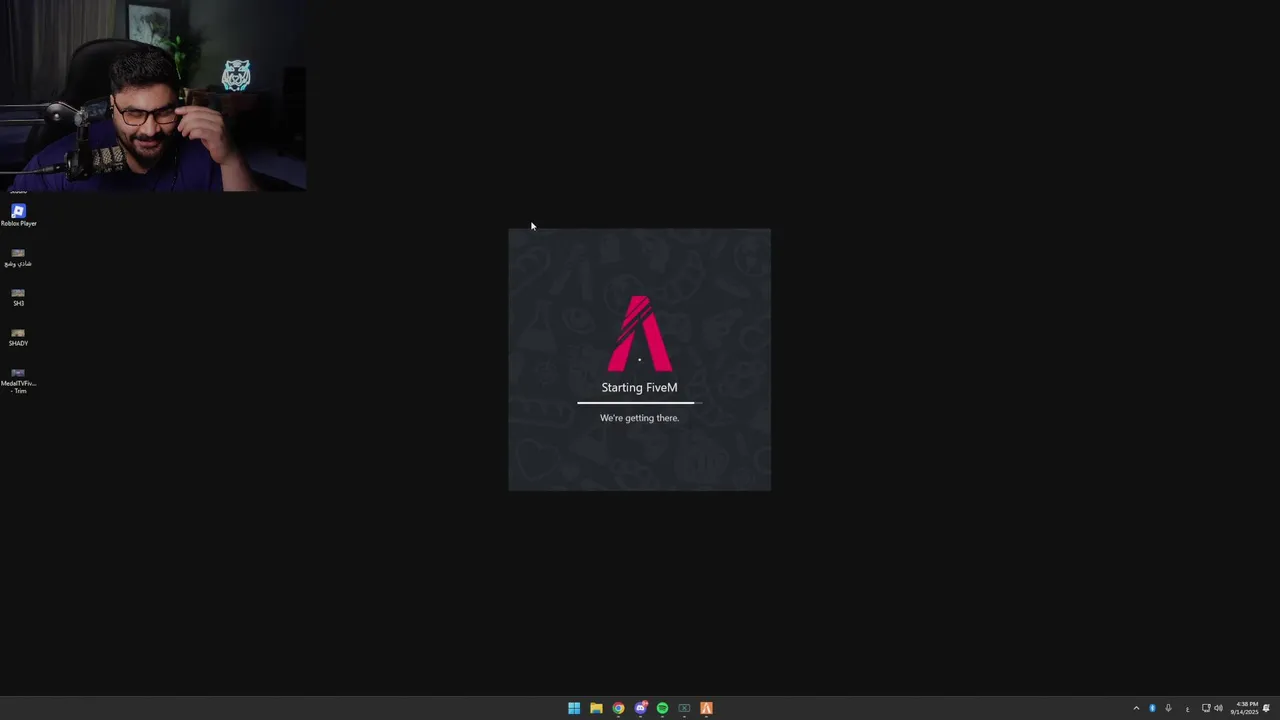Open Spotify from the taskbar

[x=662, y=708]
